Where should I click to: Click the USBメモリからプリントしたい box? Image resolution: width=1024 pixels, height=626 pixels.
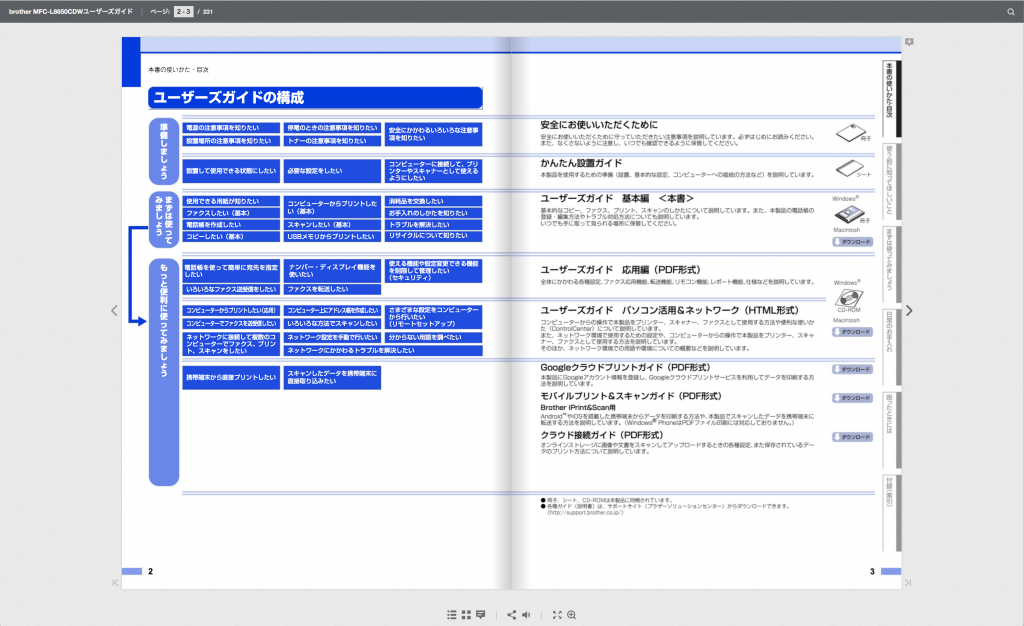pyautogui.click(x=332, y=237)
